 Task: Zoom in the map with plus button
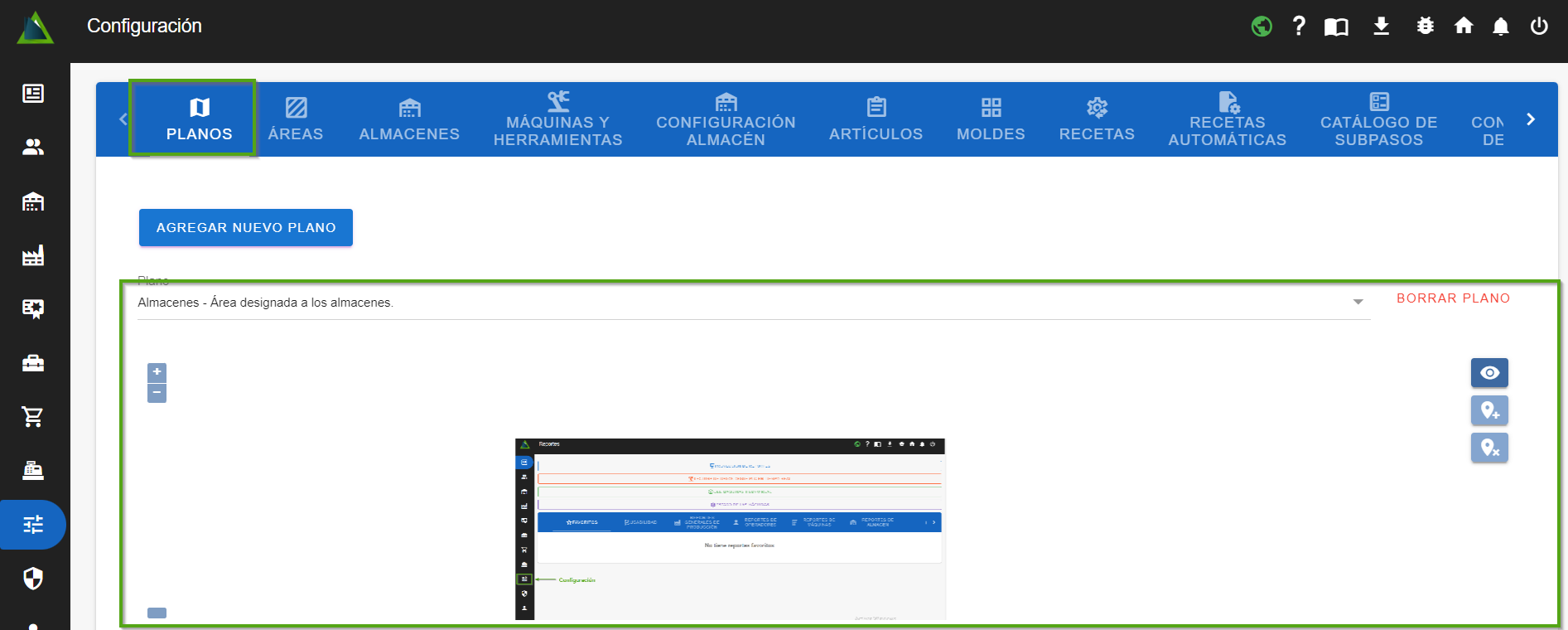pyautogui.click(x=157, y=372)
